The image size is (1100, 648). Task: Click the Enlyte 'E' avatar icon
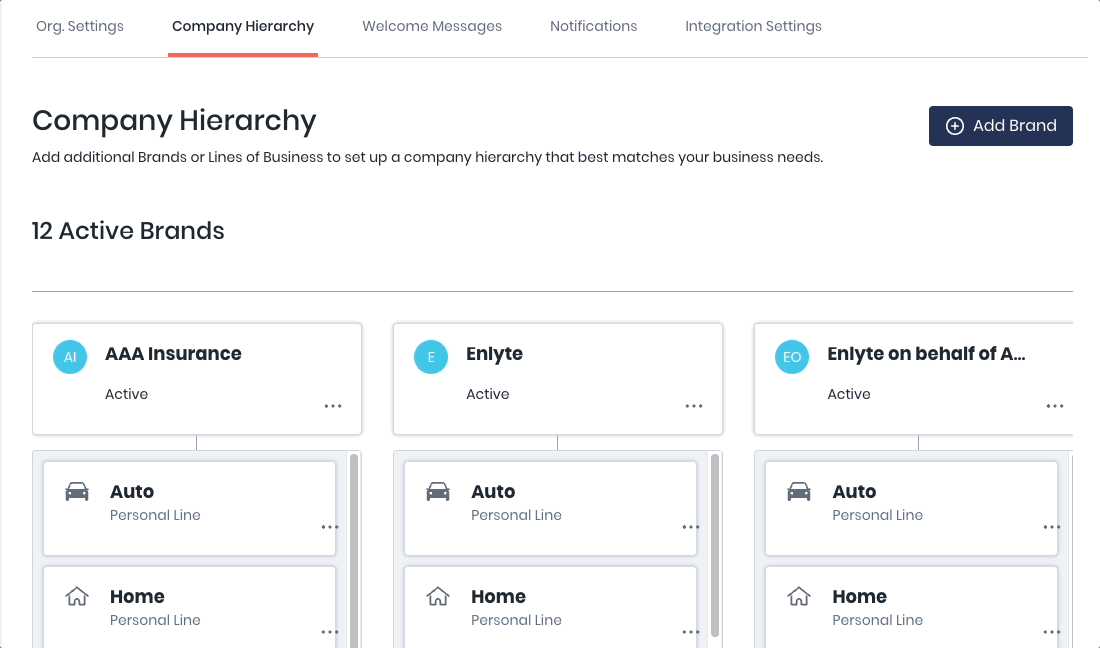coord(431,357)
